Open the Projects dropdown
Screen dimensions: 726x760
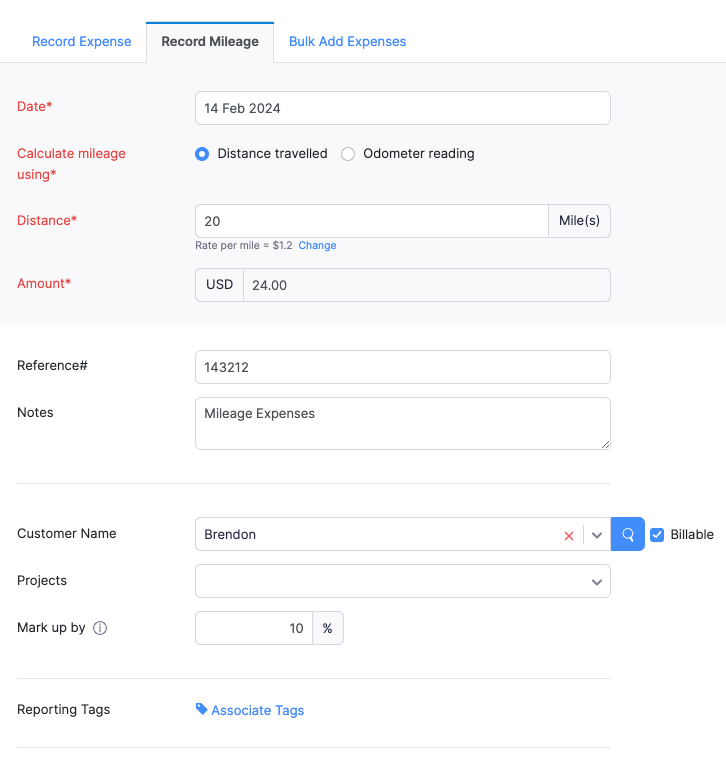coord(403,581)
